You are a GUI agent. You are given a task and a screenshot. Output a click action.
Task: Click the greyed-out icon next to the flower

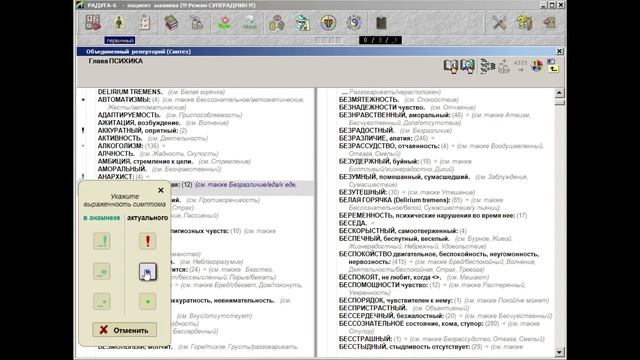coord(249,23)
